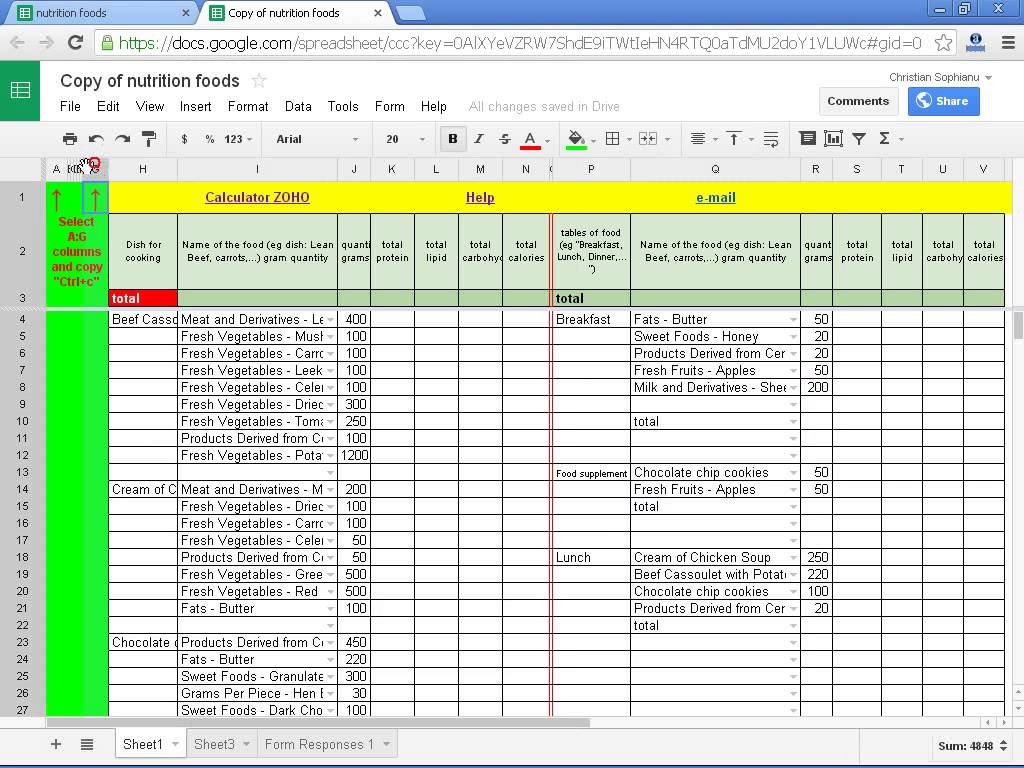Open the Format menu

(x=248, y=106)
